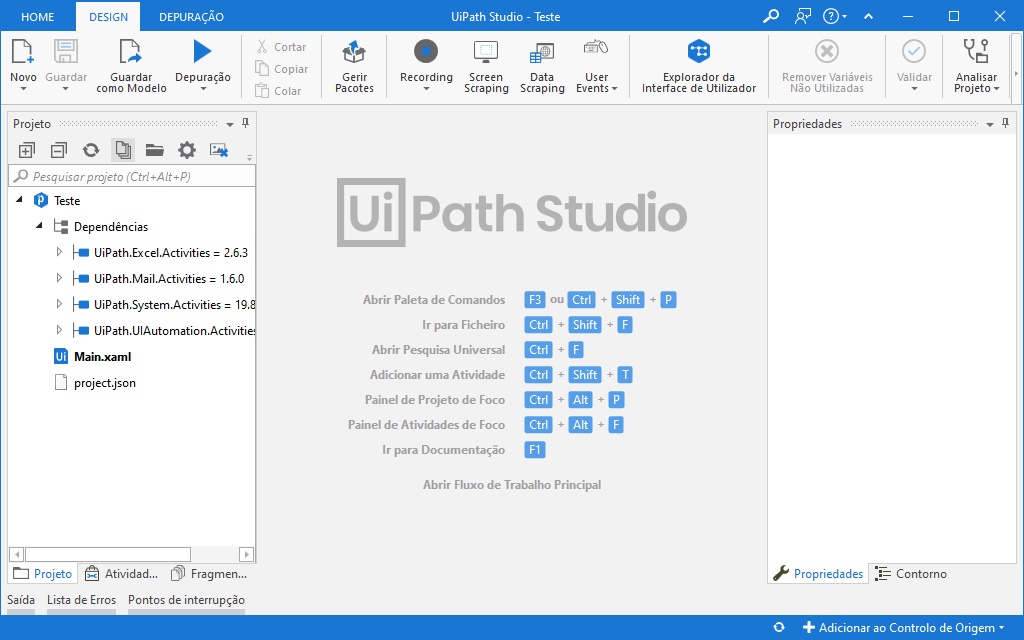Click the User Events icon
This screenshot has width=1024, height=640.
[x=596, y=47]
